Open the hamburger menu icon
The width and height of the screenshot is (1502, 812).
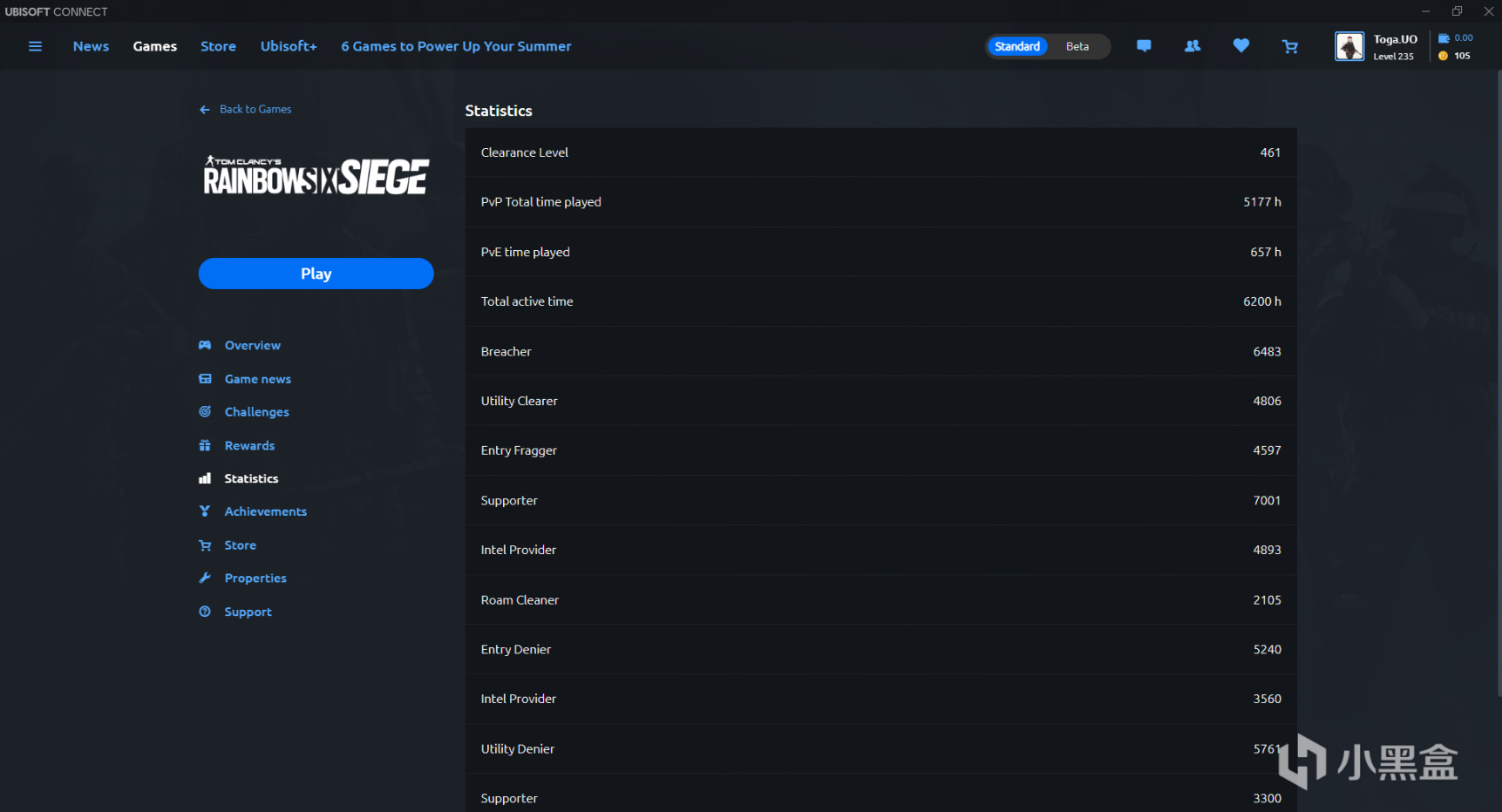(x=35, y=46)
